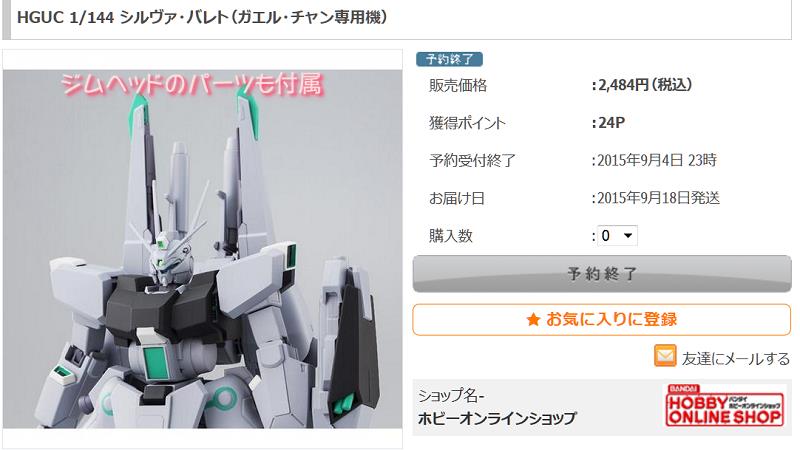Click the 24P points value
Image resolution: width=800 pixels, height=450 pixels.
[611, 122]
